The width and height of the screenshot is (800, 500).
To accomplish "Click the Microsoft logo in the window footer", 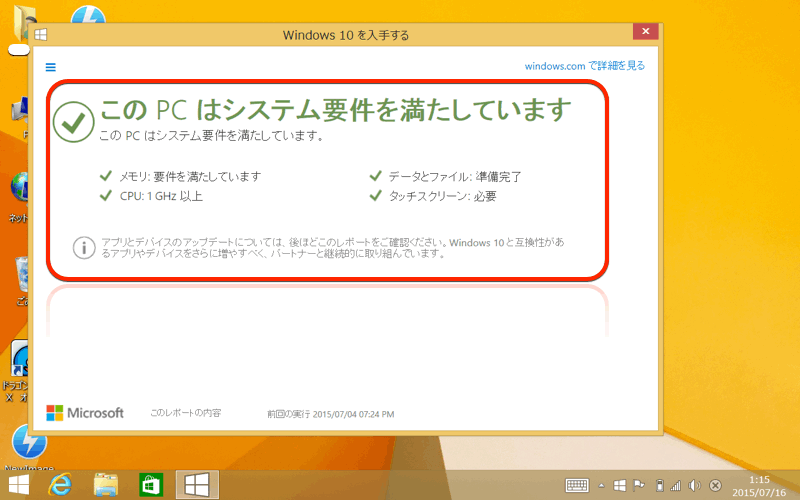I will (x=85, y=412).
